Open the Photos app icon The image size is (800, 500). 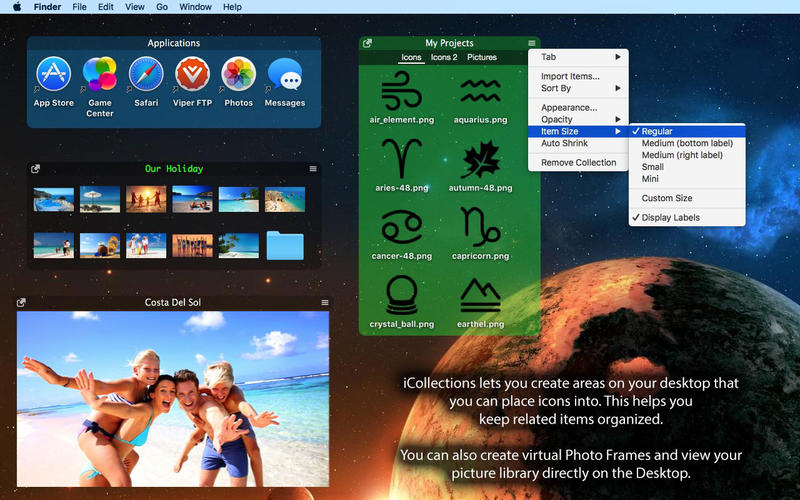click(x=238, y=74)
